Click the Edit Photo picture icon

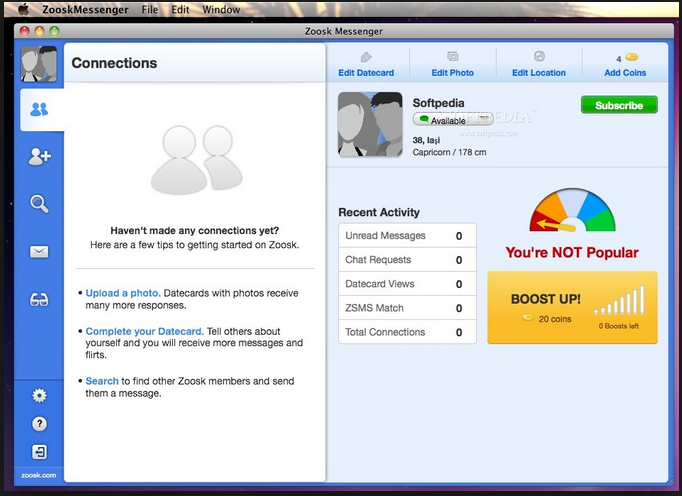[x=452, y=57]
